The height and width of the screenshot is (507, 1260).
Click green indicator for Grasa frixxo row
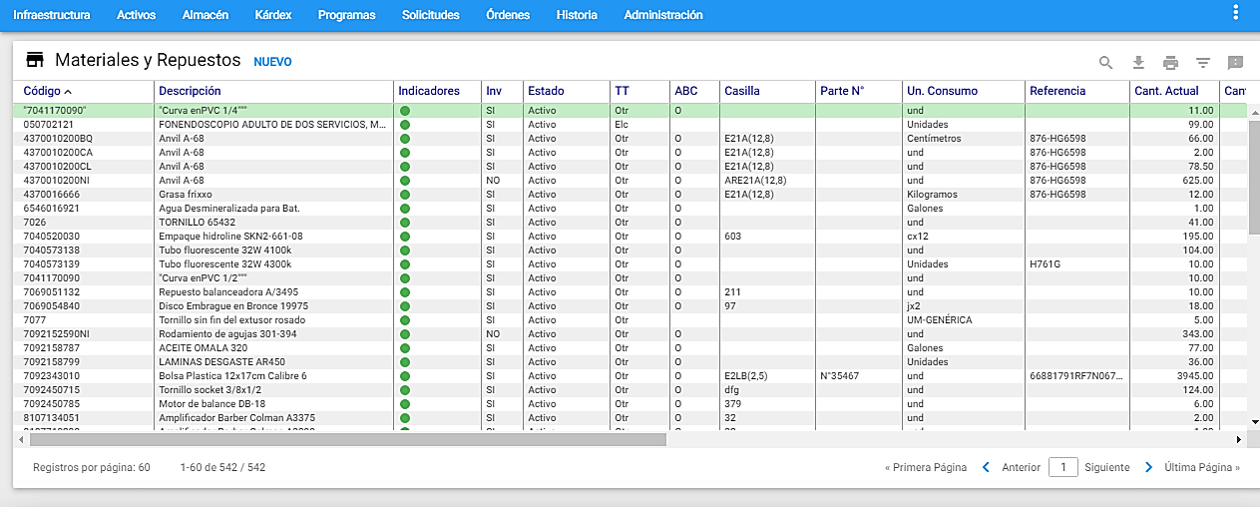[x=405, y=195]
